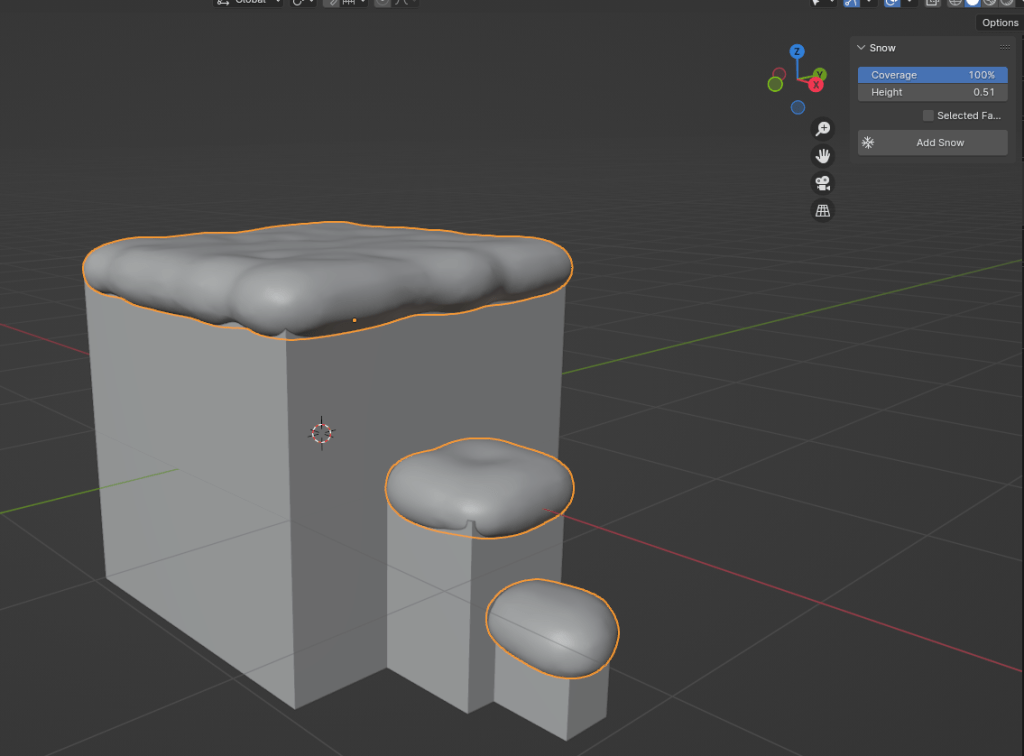The image size is (1024, 756).
Task: Click the Coverage percentage slider
Action: tap(932, 75)
